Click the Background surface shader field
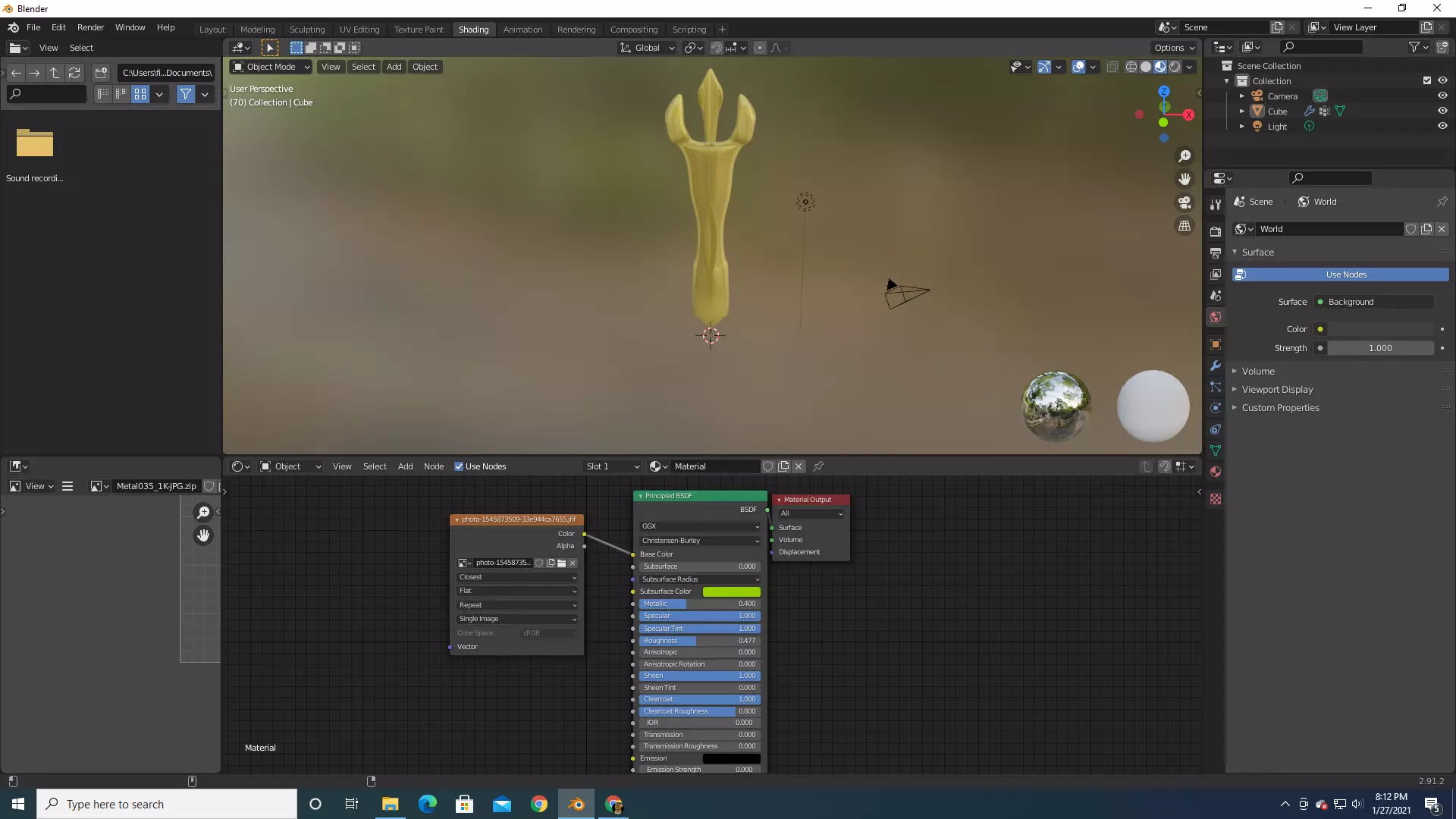The width and height of the screenshot is (1456, 819). click(x=1373, y=302)
